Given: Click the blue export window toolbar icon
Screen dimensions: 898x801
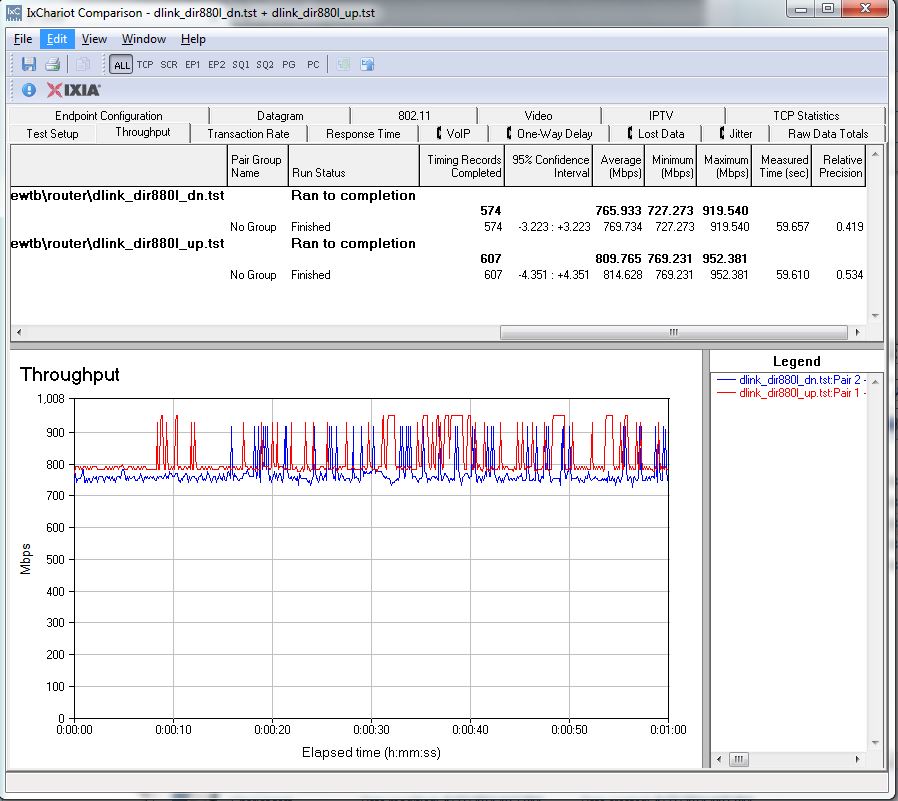Looking at the screenshot, I should (367, 64).
